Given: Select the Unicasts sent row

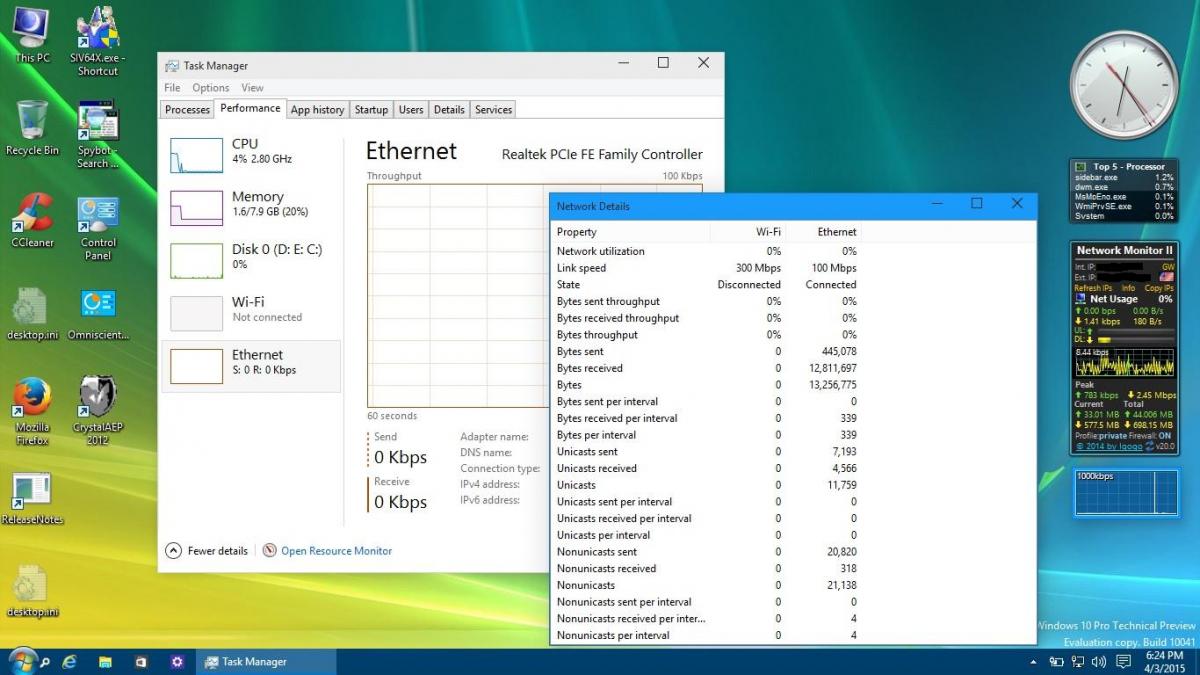Looking at the screenshot, I should click(707, 452).
